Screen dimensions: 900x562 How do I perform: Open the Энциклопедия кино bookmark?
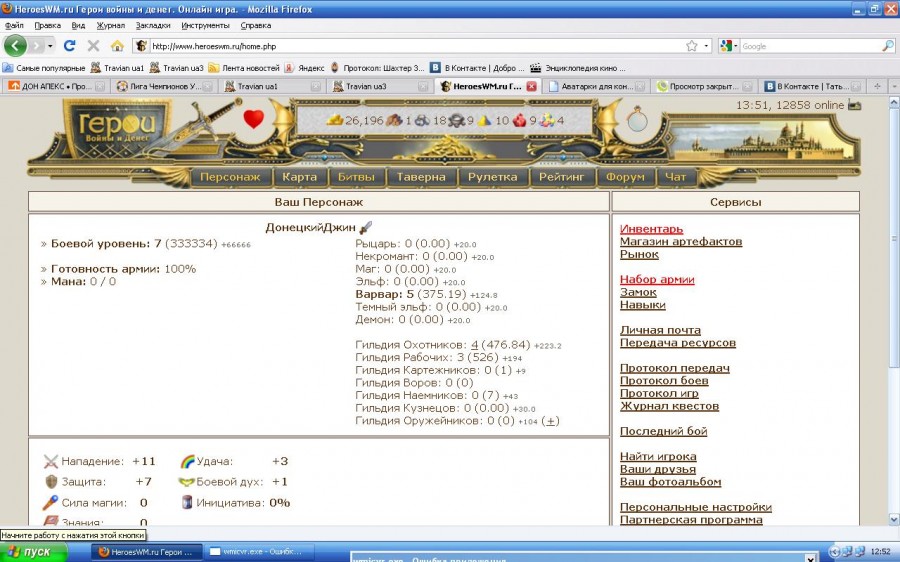click(578, 68)
